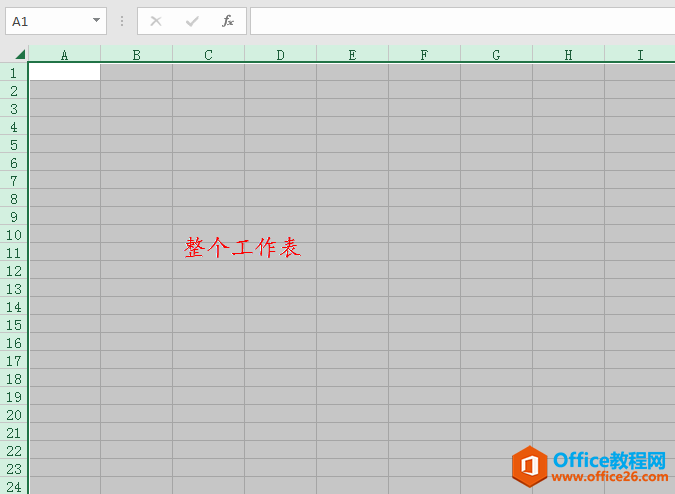Click the Select All corner triangle

point(20,54)
